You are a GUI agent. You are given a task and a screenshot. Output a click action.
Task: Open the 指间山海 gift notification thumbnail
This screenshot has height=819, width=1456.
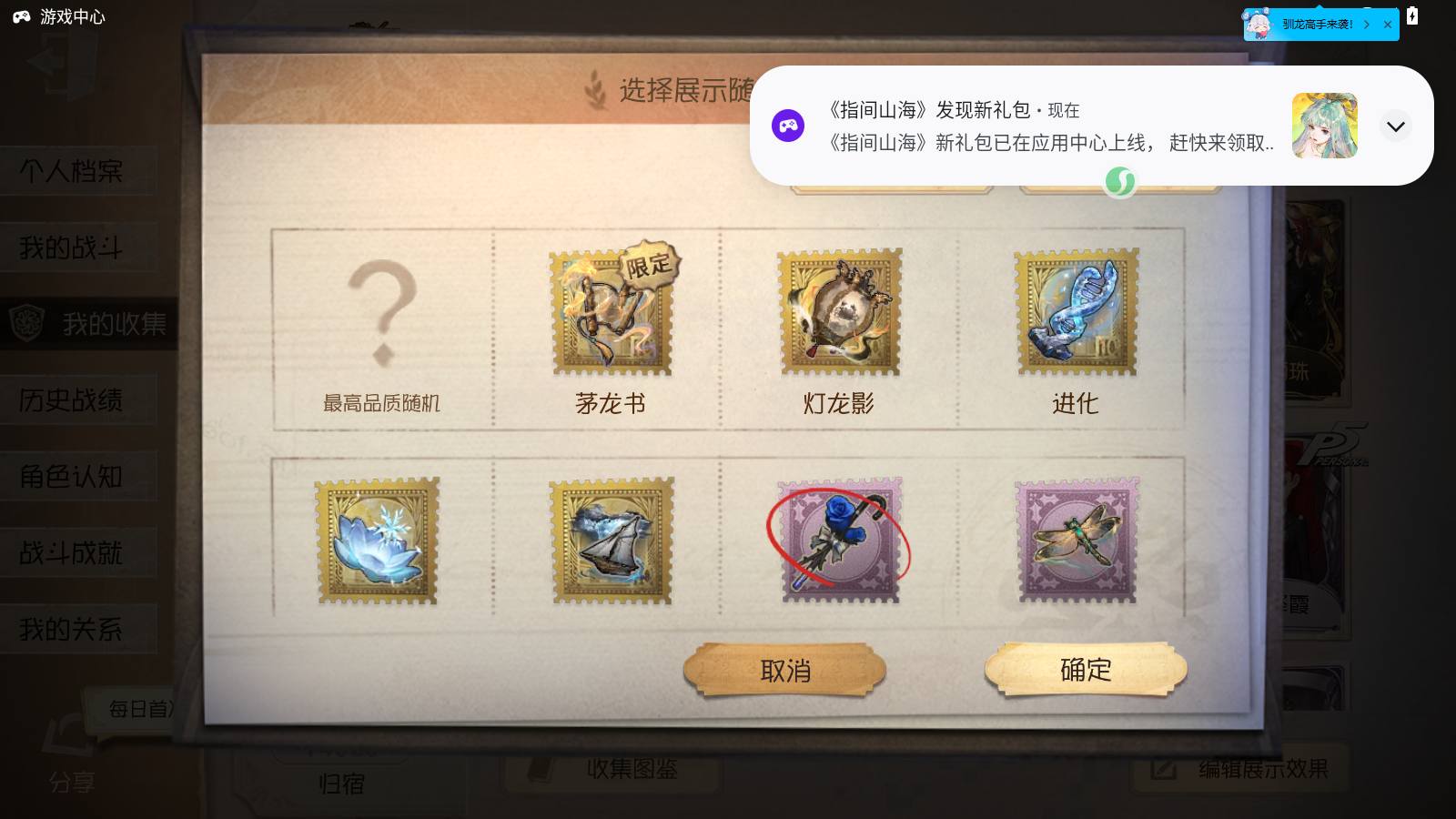[x=1324, y=126]
